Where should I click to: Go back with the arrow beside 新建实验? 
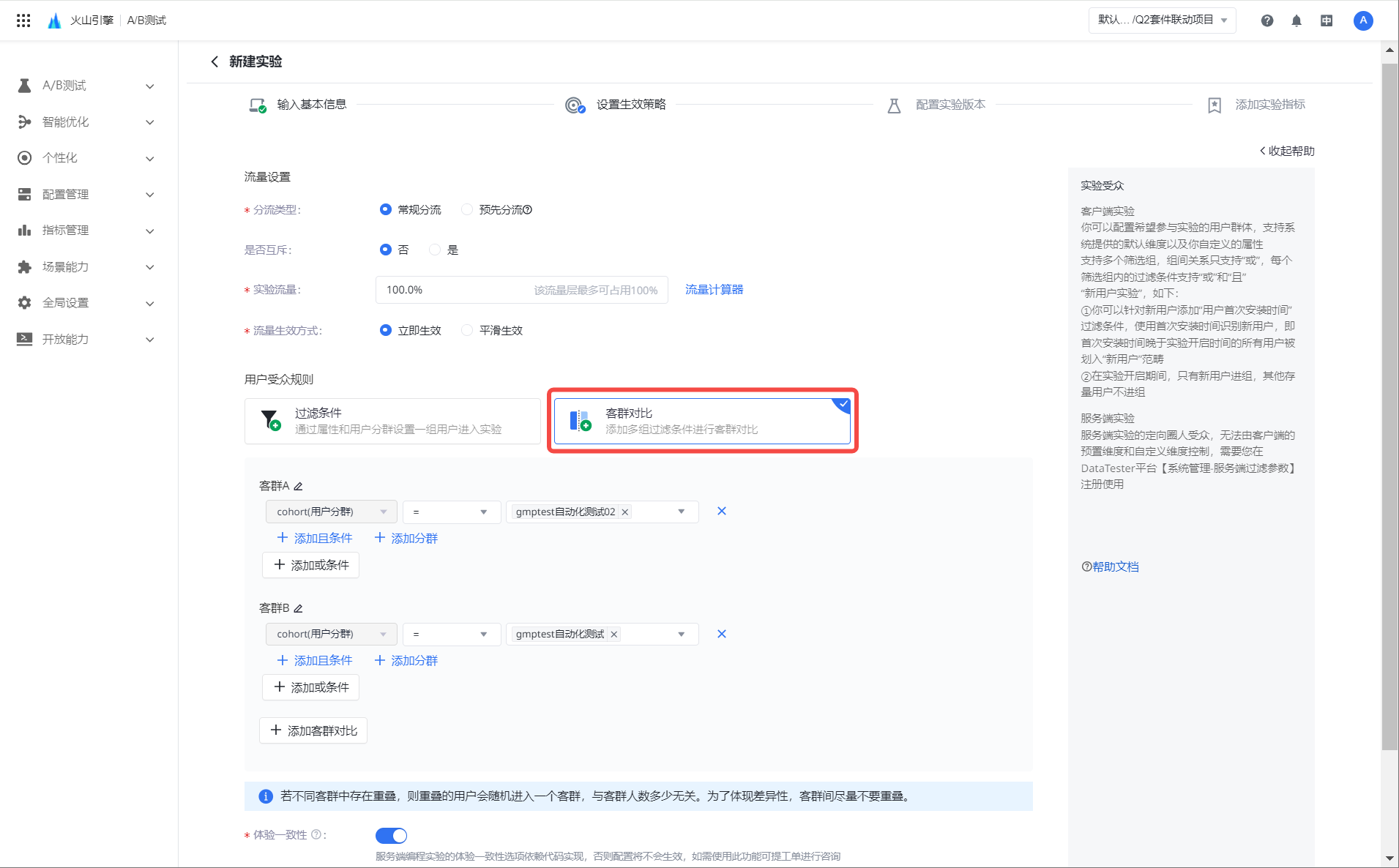pos(214,61)
